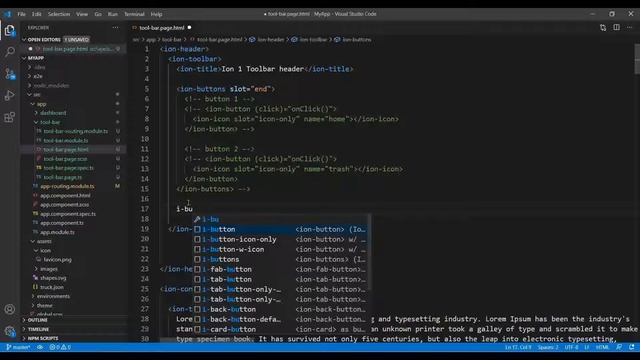Select the i-tab-button suggestion

[281, 279]
